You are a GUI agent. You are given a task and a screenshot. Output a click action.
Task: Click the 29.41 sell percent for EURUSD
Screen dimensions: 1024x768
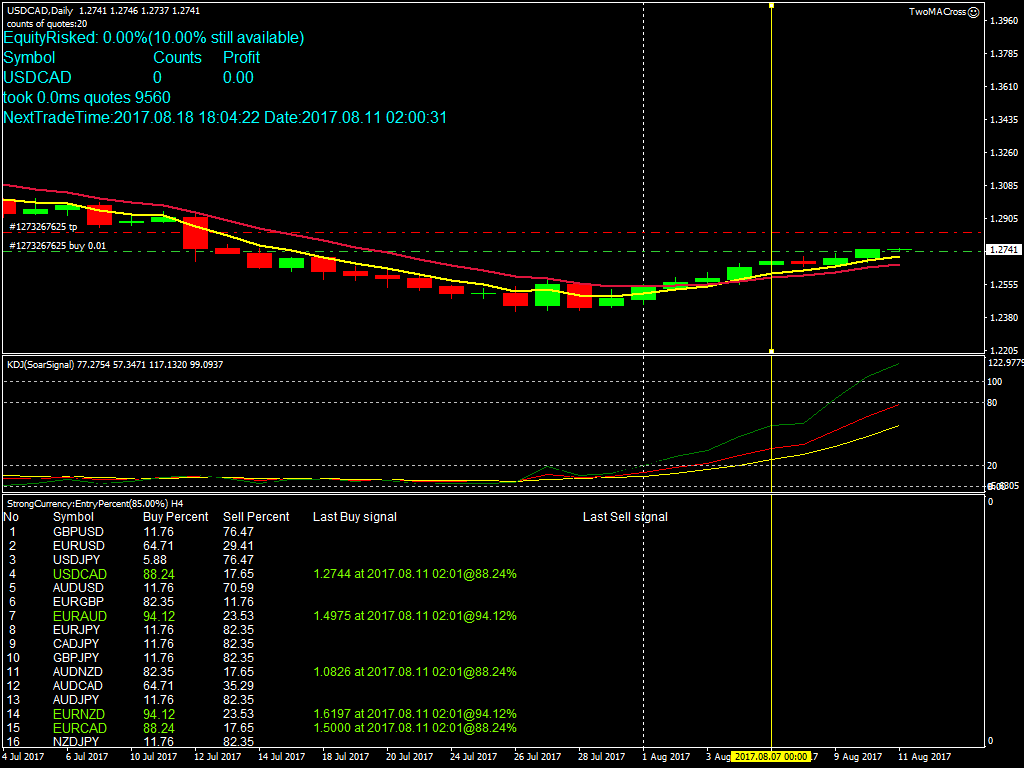[238, 545]
